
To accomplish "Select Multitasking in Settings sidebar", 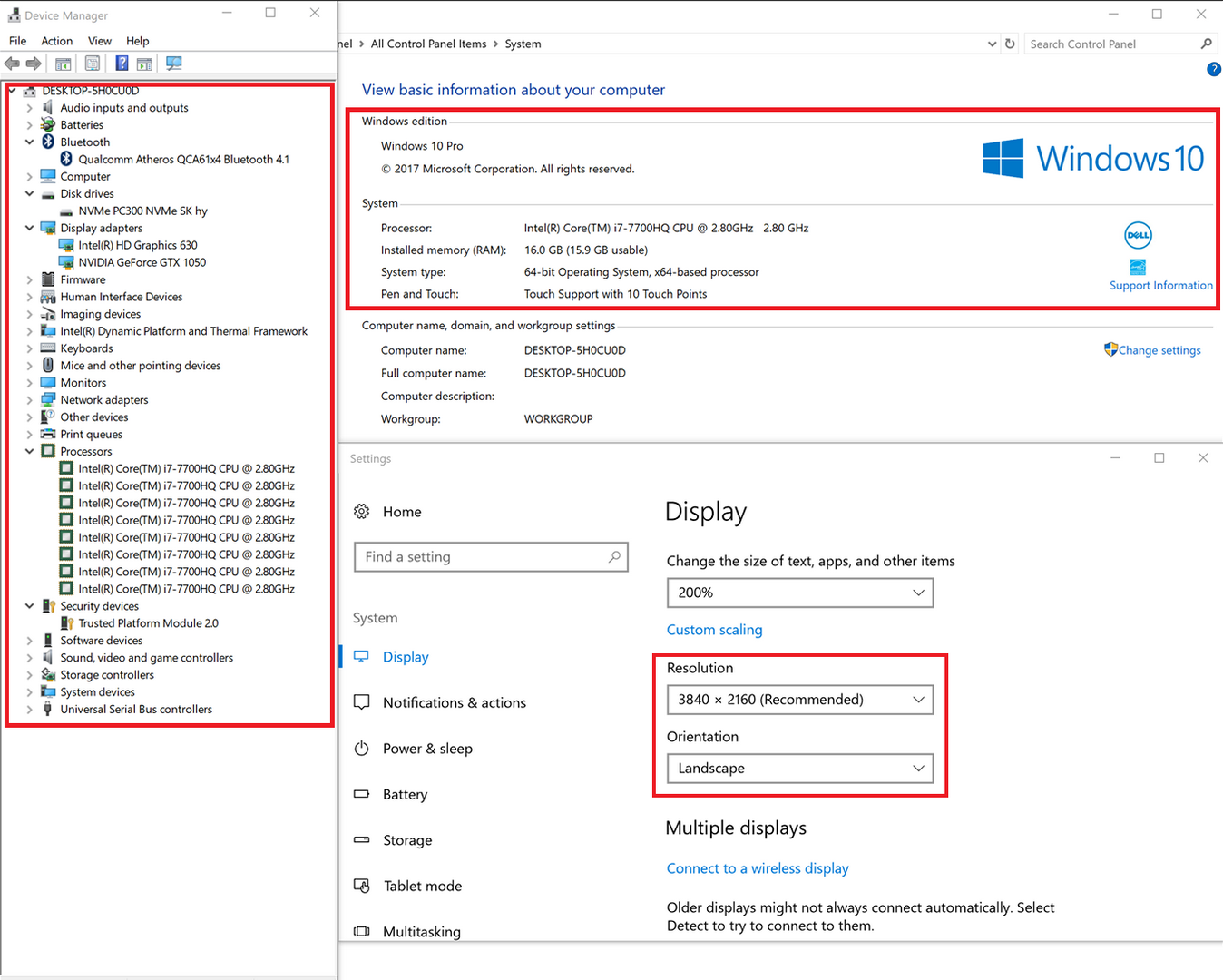I will point(422,932).
